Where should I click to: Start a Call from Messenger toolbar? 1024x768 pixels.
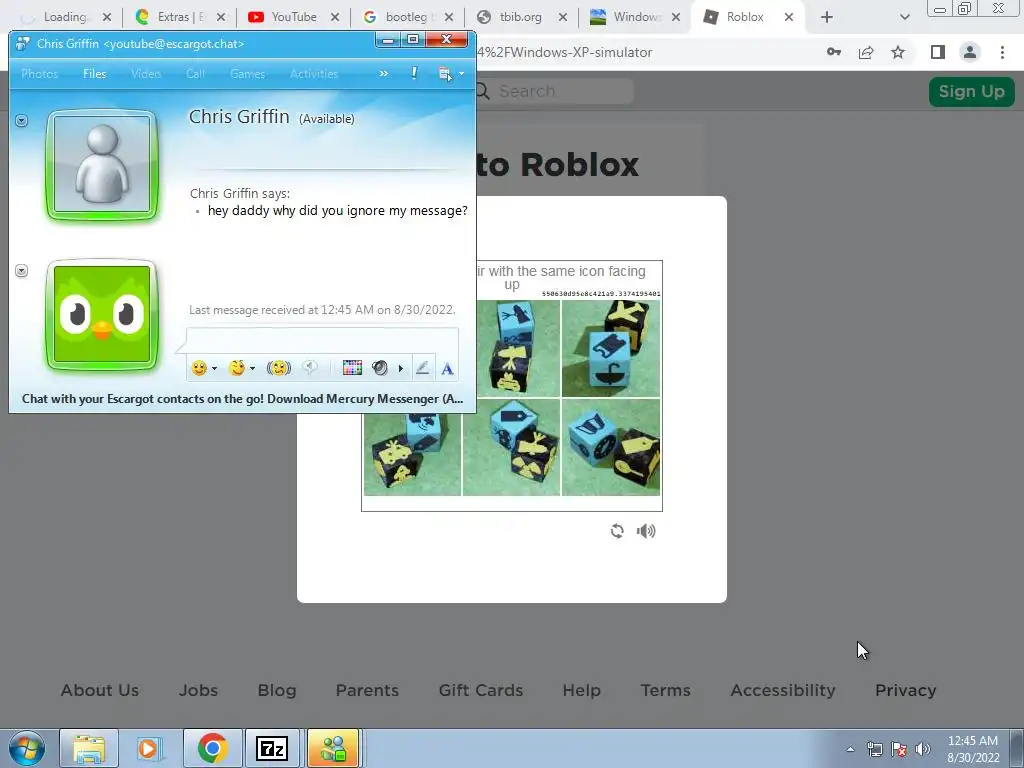(195, 74)
